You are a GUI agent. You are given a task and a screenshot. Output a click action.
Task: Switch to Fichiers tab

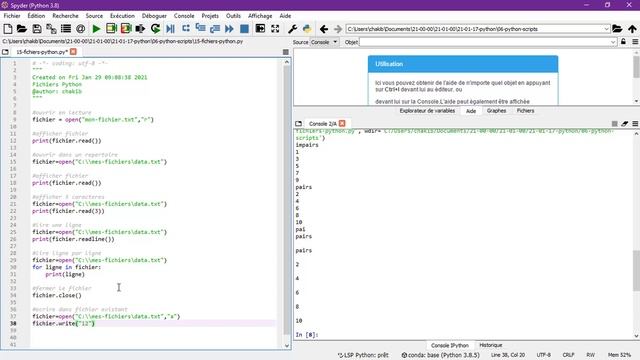525,111
